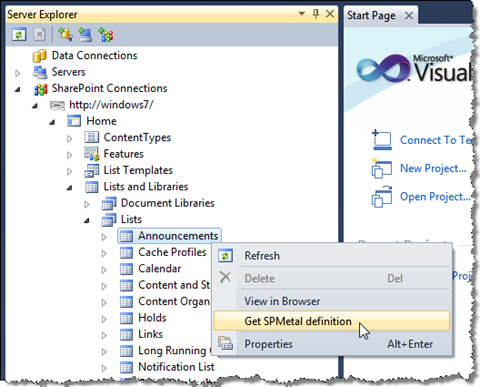Click the Calendar list icon
Image resolution: width=480 pixels, height=387 pixels.
tap(126, 269)
